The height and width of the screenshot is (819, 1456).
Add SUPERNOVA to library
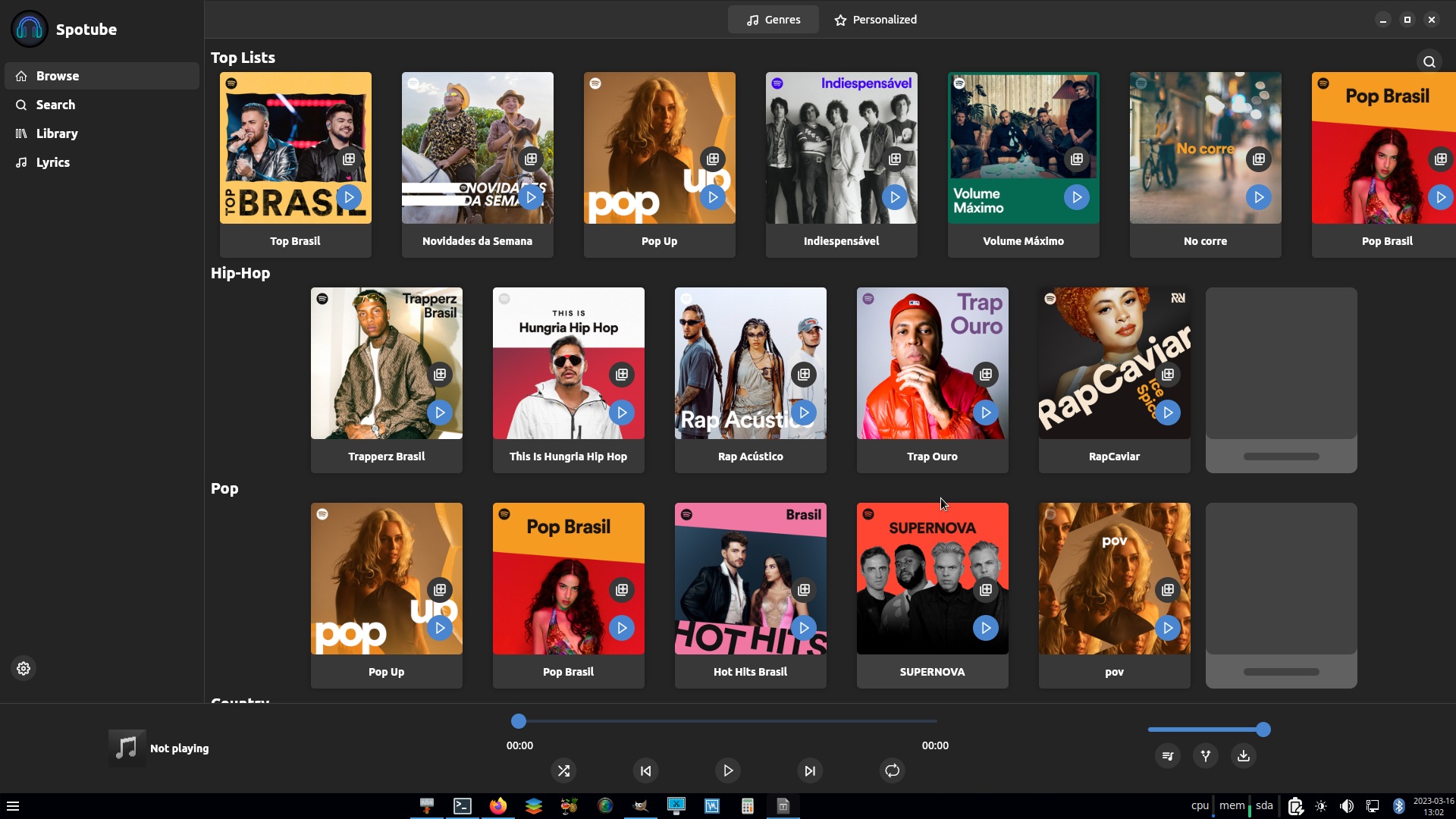tap(986, 590)
